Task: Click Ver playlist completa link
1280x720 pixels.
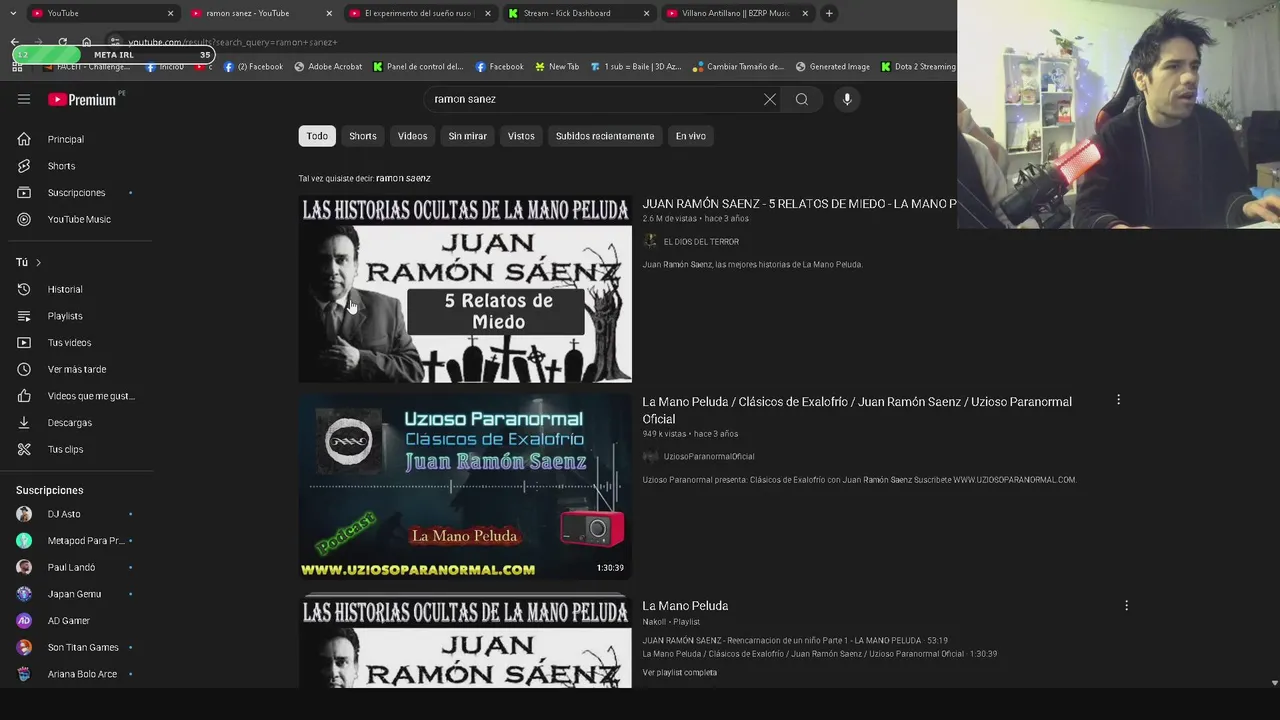Action: [679, 673]
